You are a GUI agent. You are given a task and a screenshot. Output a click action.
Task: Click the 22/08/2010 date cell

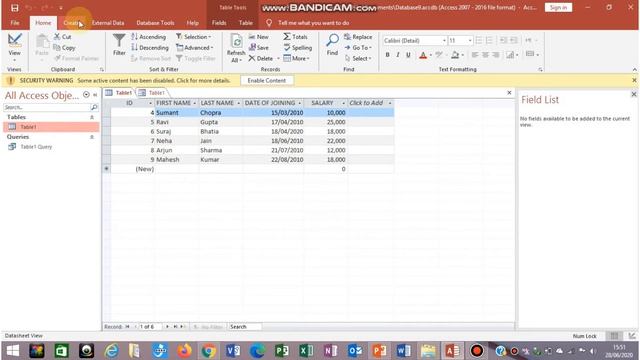coord(273,160)
